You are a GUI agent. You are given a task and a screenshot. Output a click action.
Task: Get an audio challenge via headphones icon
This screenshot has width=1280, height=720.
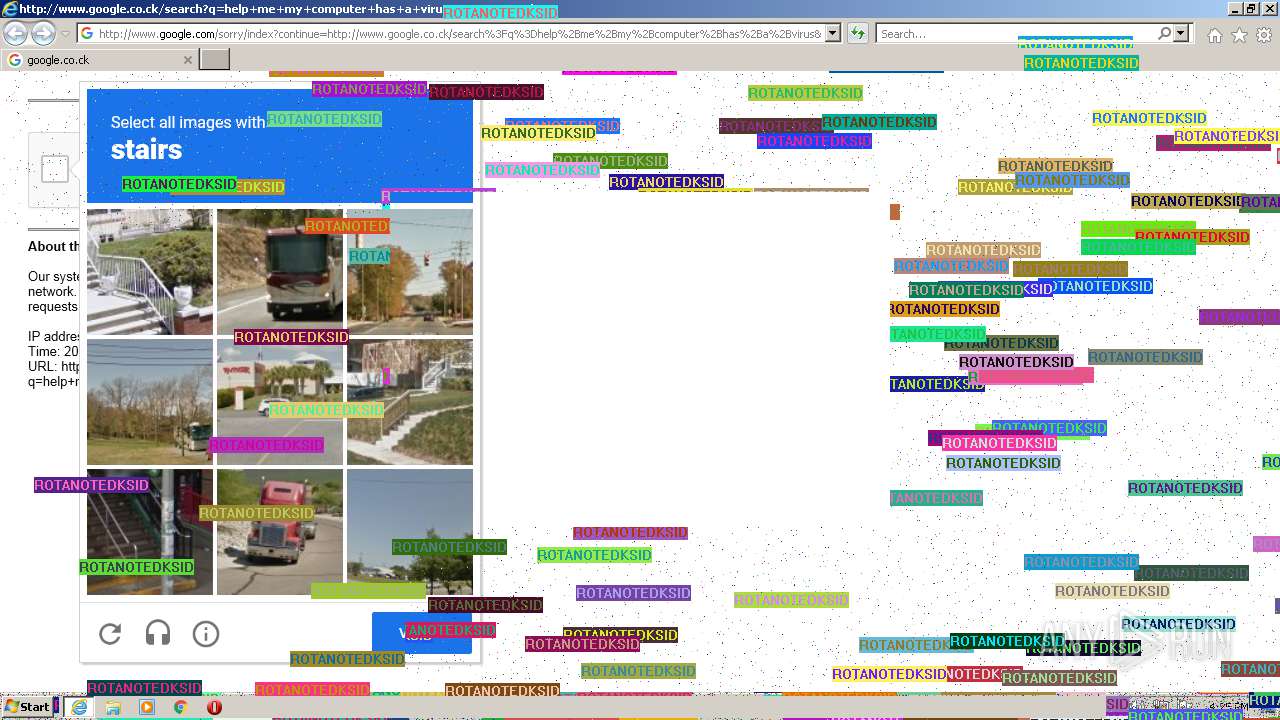[x=158, y=633]
